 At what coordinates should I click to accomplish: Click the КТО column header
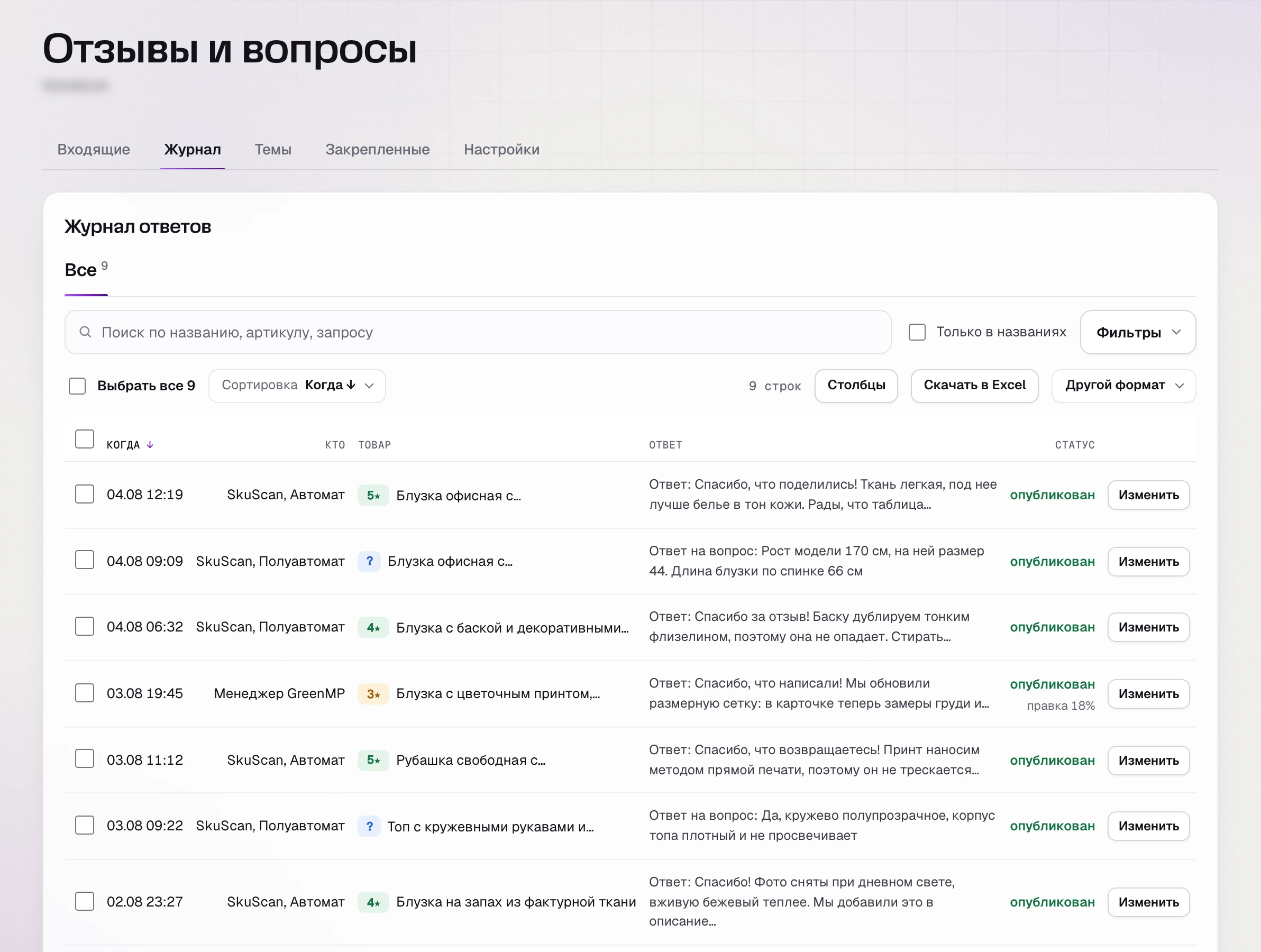point(335,445)
